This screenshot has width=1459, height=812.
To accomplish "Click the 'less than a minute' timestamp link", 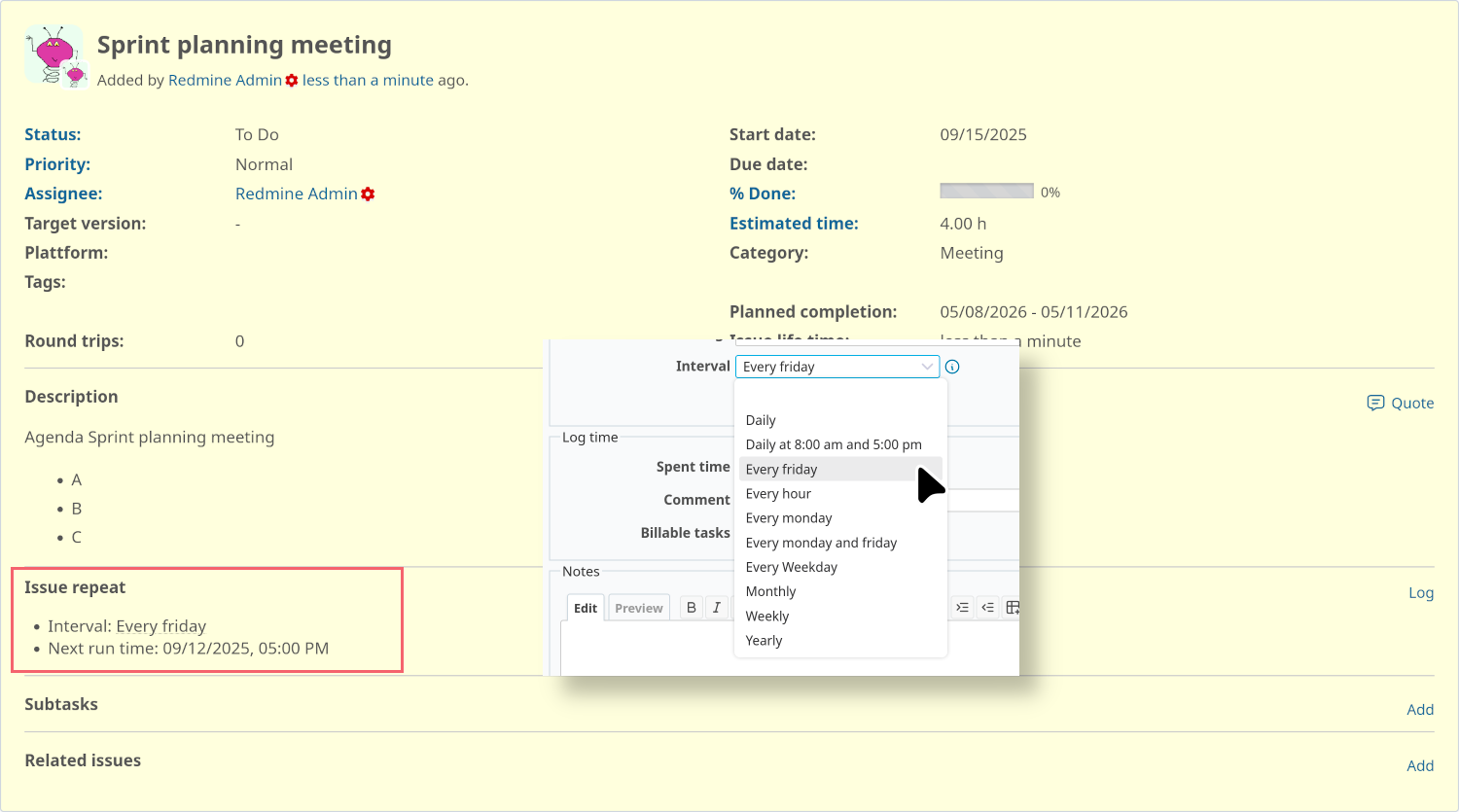I will tap(368, 80).
